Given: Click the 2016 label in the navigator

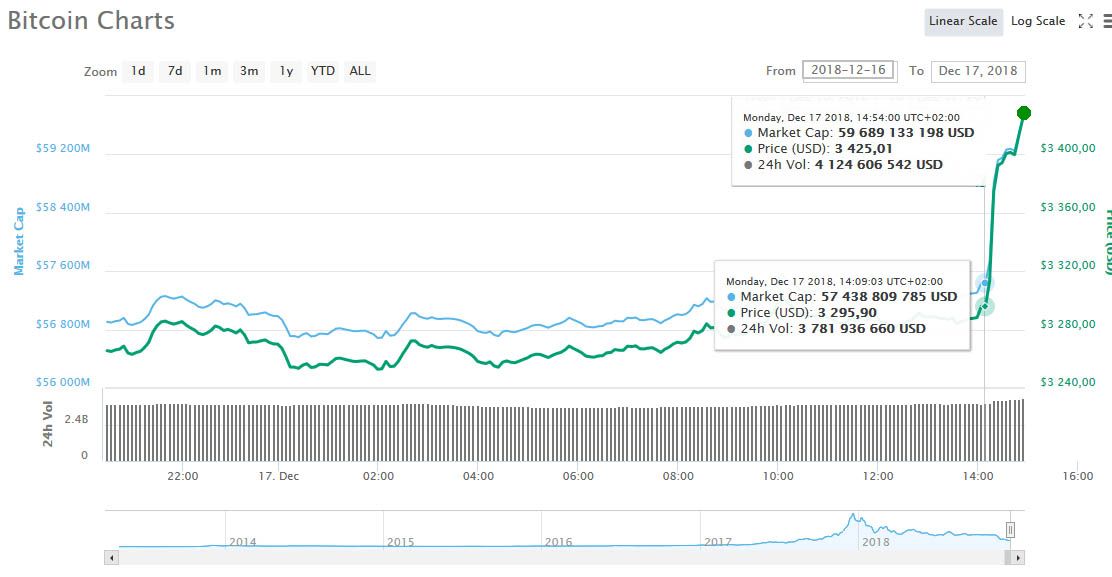Looking at the screenshot, I should (x=559, y=542).
